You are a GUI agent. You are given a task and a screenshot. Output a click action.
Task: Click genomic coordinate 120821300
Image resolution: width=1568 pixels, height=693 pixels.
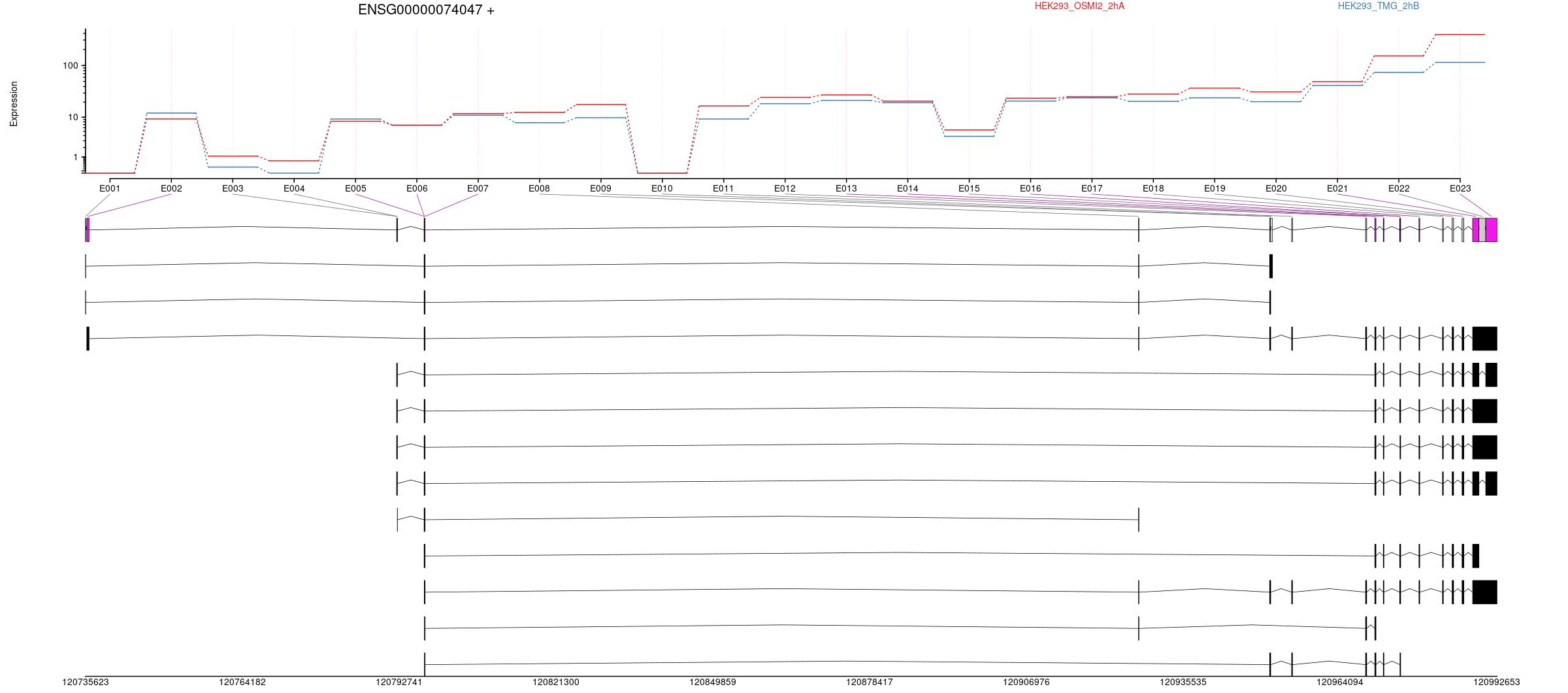(x=556, y=682)
